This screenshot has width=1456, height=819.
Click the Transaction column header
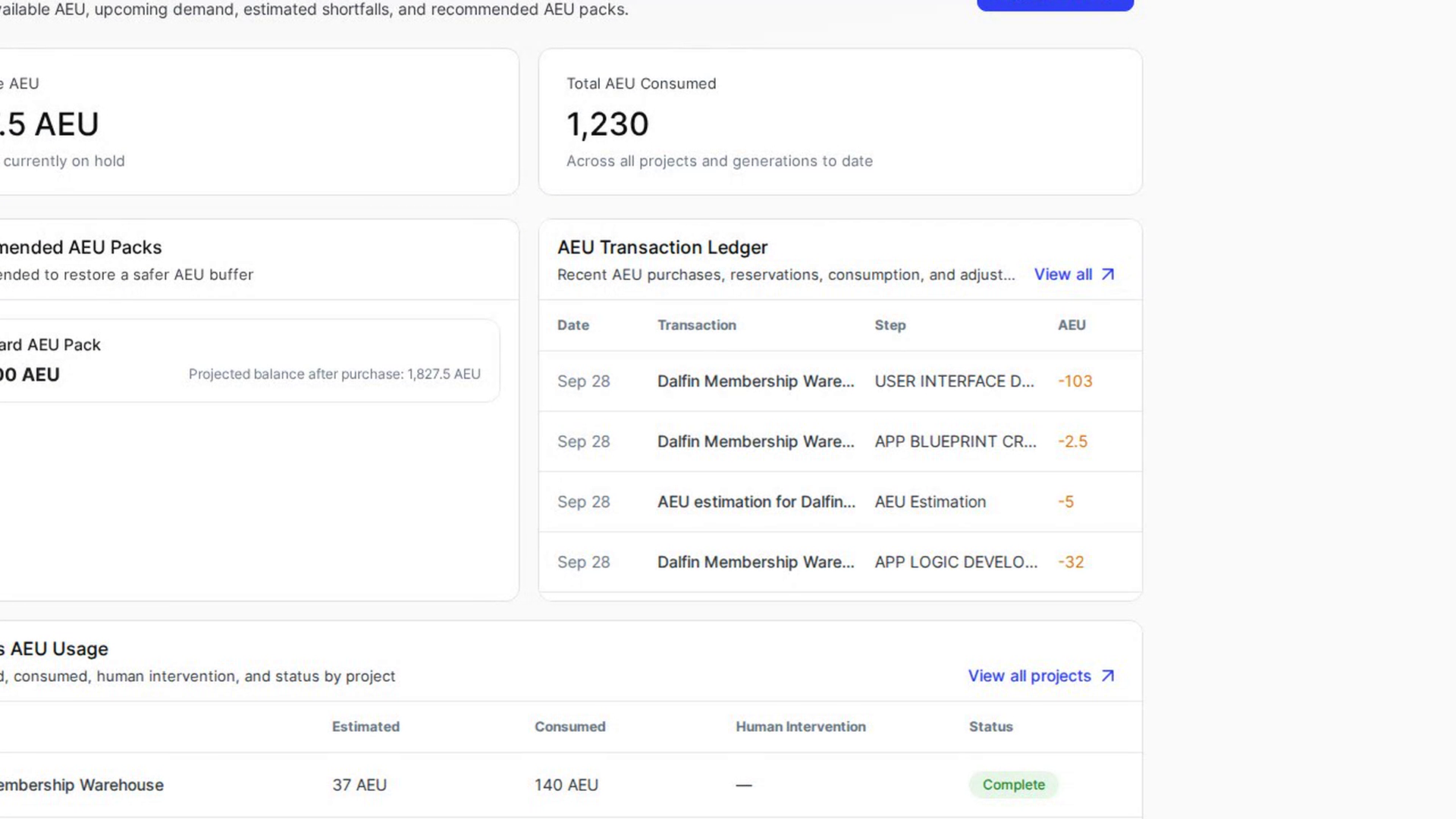tap(697, 325)
